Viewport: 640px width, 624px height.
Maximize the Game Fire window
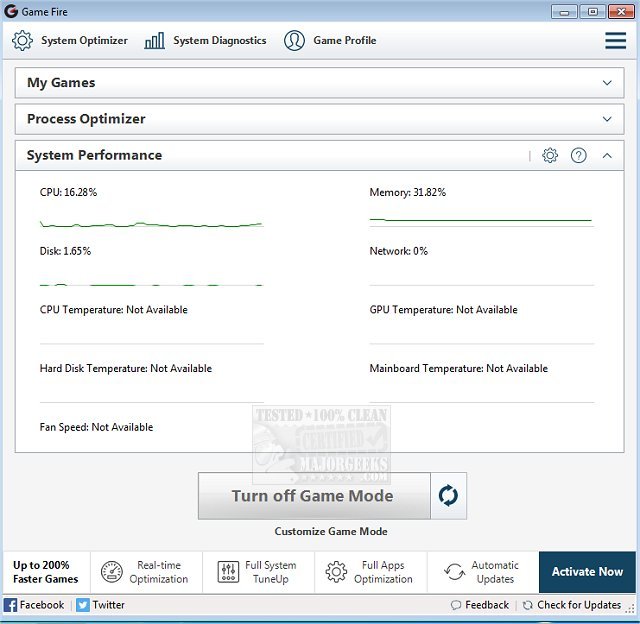[x=592, y=12]
